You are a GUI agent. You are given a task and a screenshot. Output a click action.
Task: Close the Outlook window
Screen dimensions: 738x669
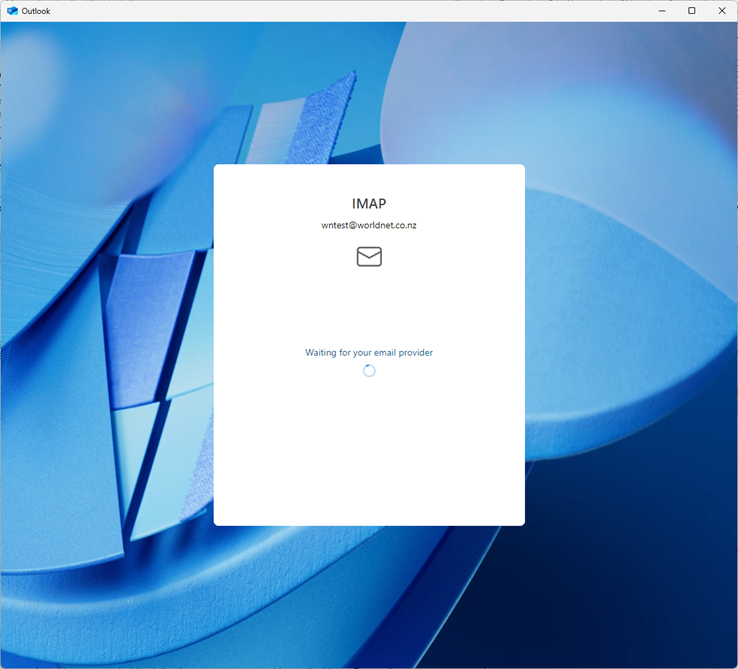click(x=722, y=11)
